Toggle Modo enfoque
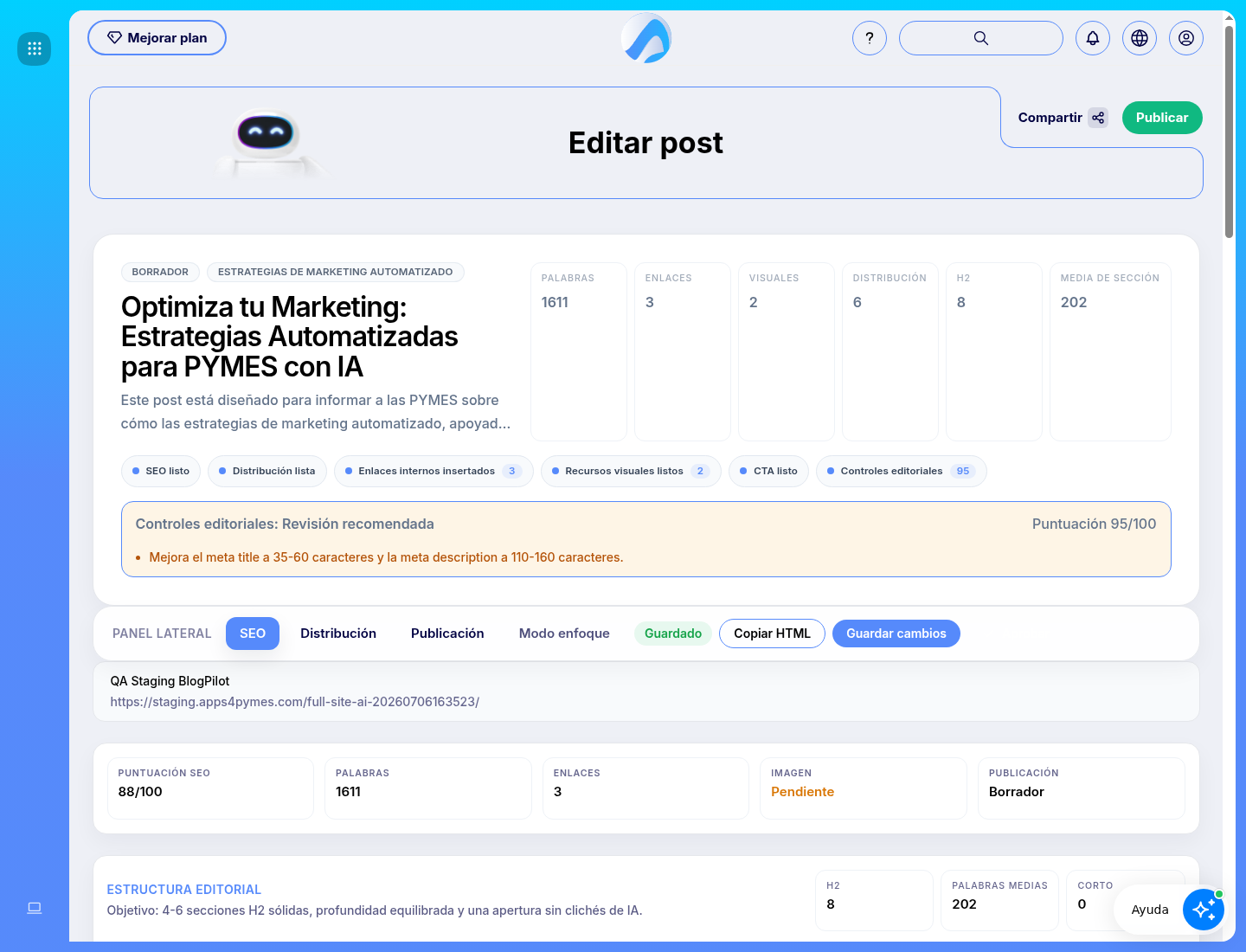 (x=564, y=634)
